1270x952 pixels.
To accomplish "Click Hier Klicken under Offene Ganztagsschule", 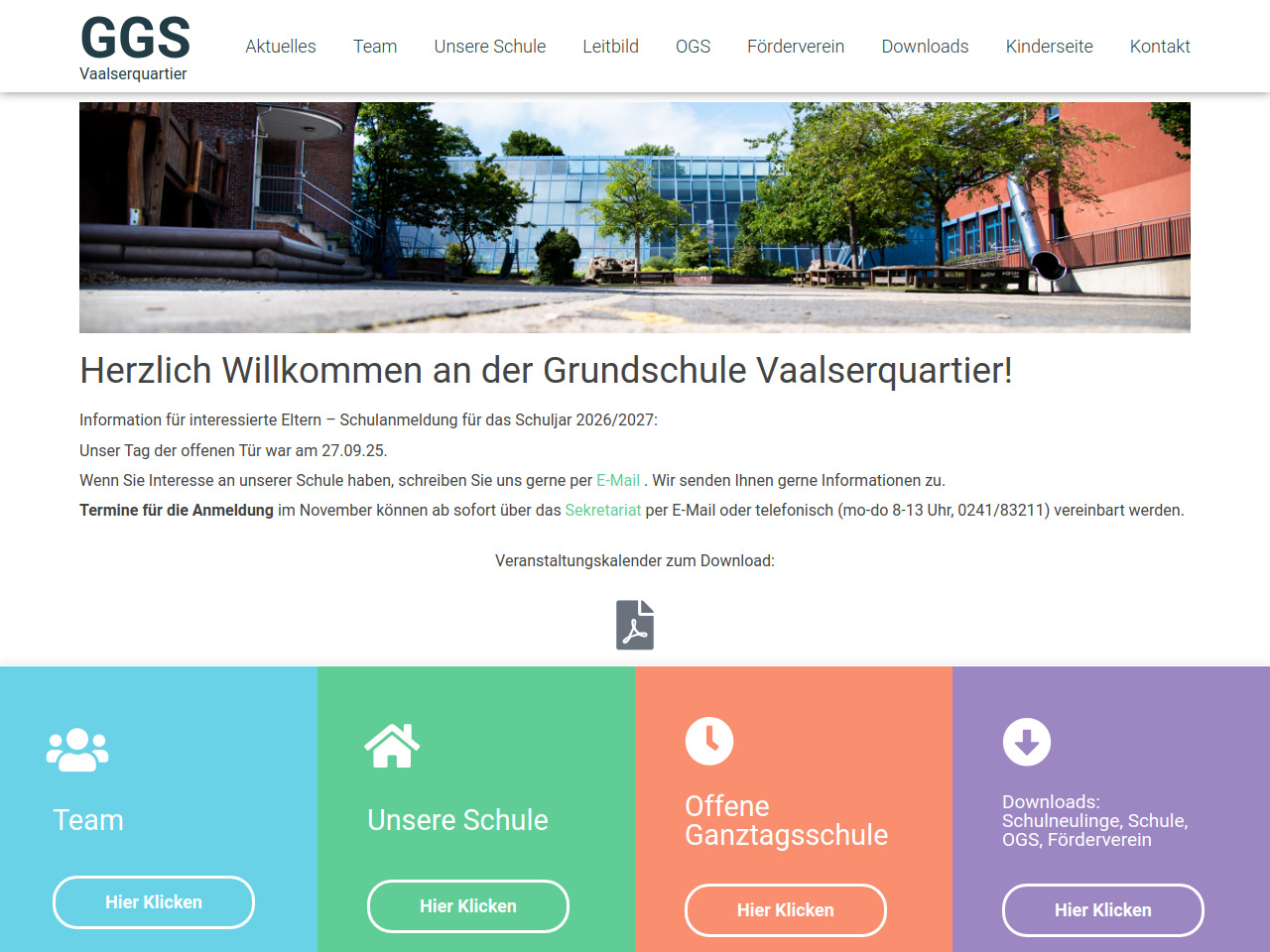I will point(786,910).
